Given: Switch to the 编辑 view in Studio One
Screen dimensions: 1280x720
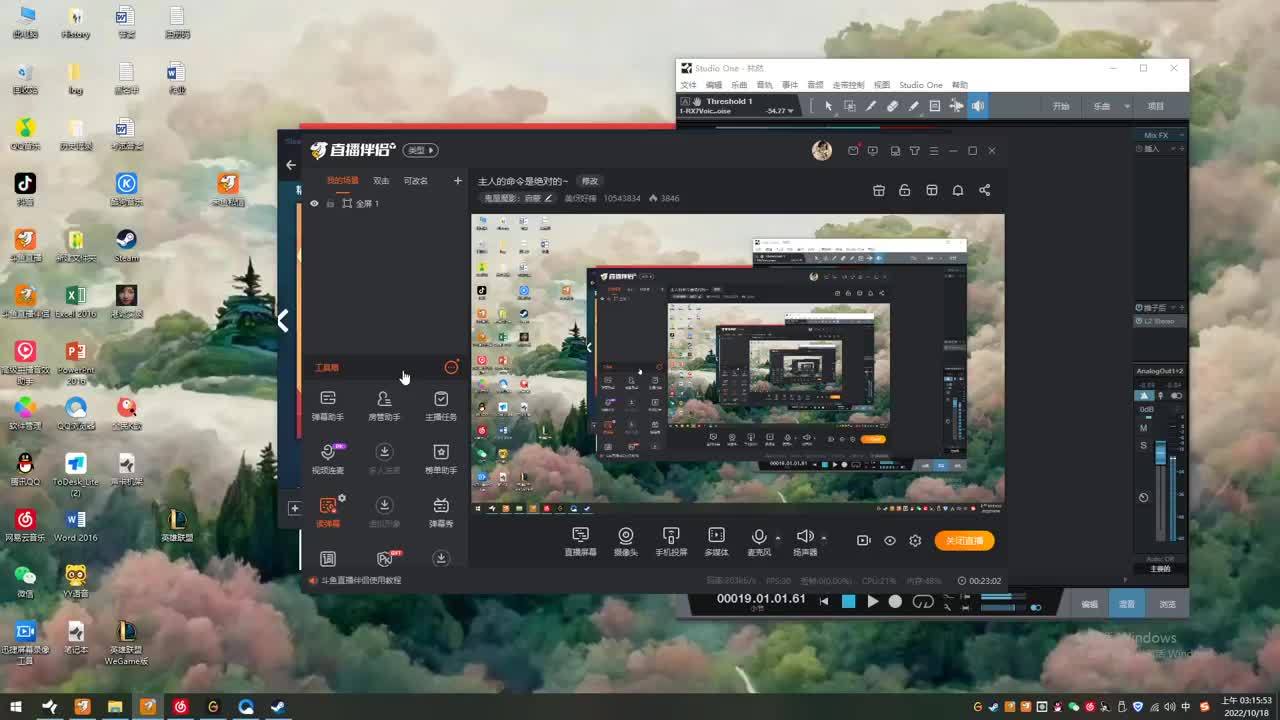Looking at the screenshot, I should tap(1090, 604).
